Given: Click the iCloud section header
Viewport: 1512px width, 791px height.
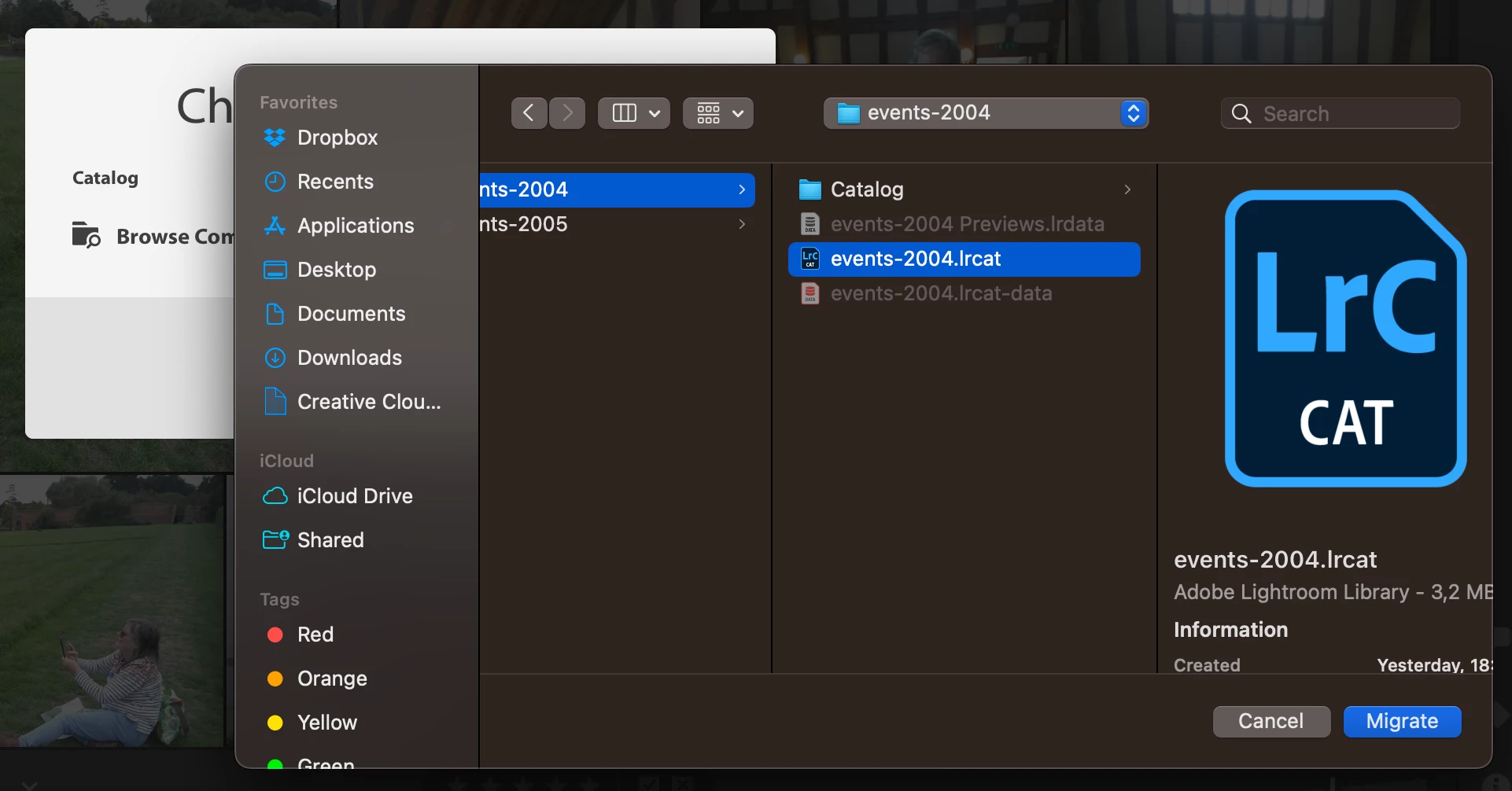Looking at the screenshot, I should click(x=286, y=461).
